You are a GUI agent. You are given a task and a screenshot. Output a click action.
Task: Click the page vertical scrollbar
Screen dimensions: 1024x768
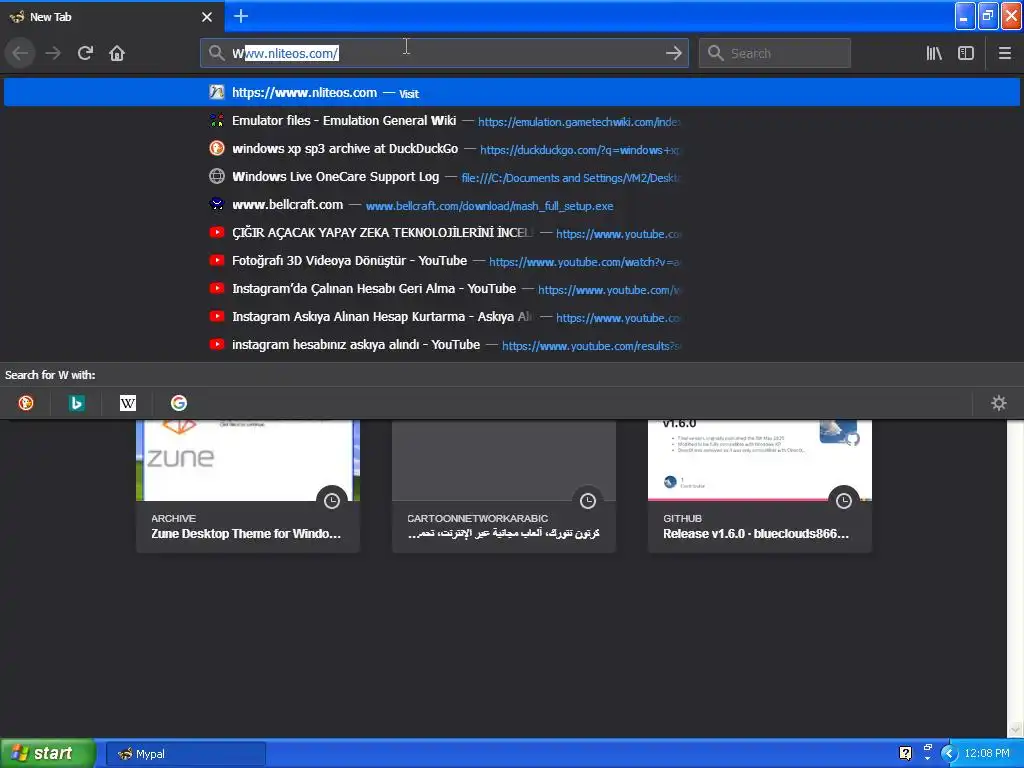coord(1015,577)
